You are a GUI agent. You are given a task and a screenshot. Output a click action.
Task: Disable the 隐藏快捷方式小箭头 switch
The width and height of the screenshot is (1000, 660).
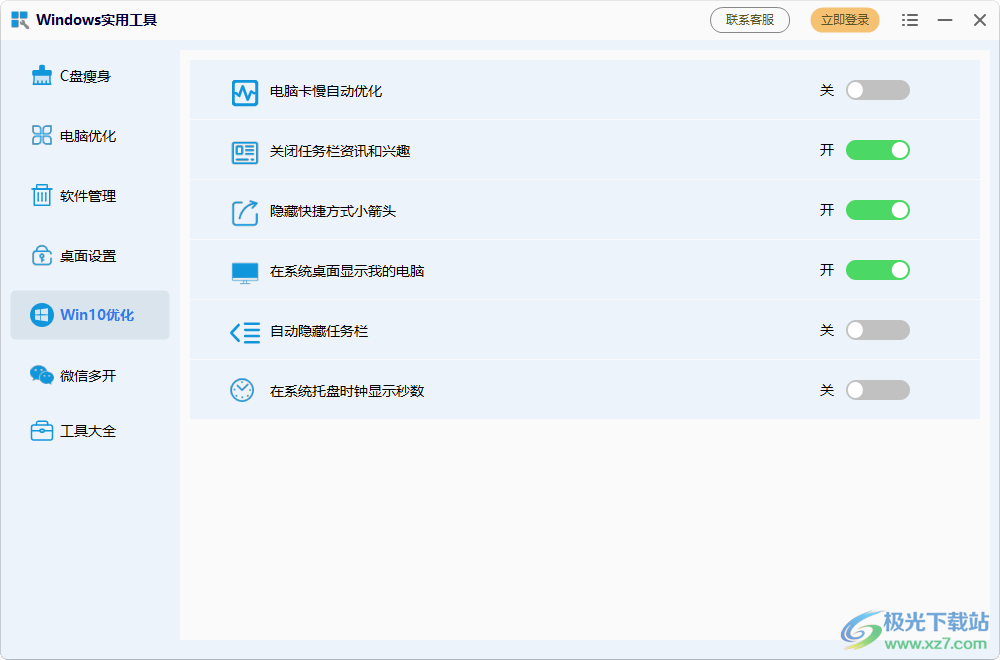click(877, 210)
